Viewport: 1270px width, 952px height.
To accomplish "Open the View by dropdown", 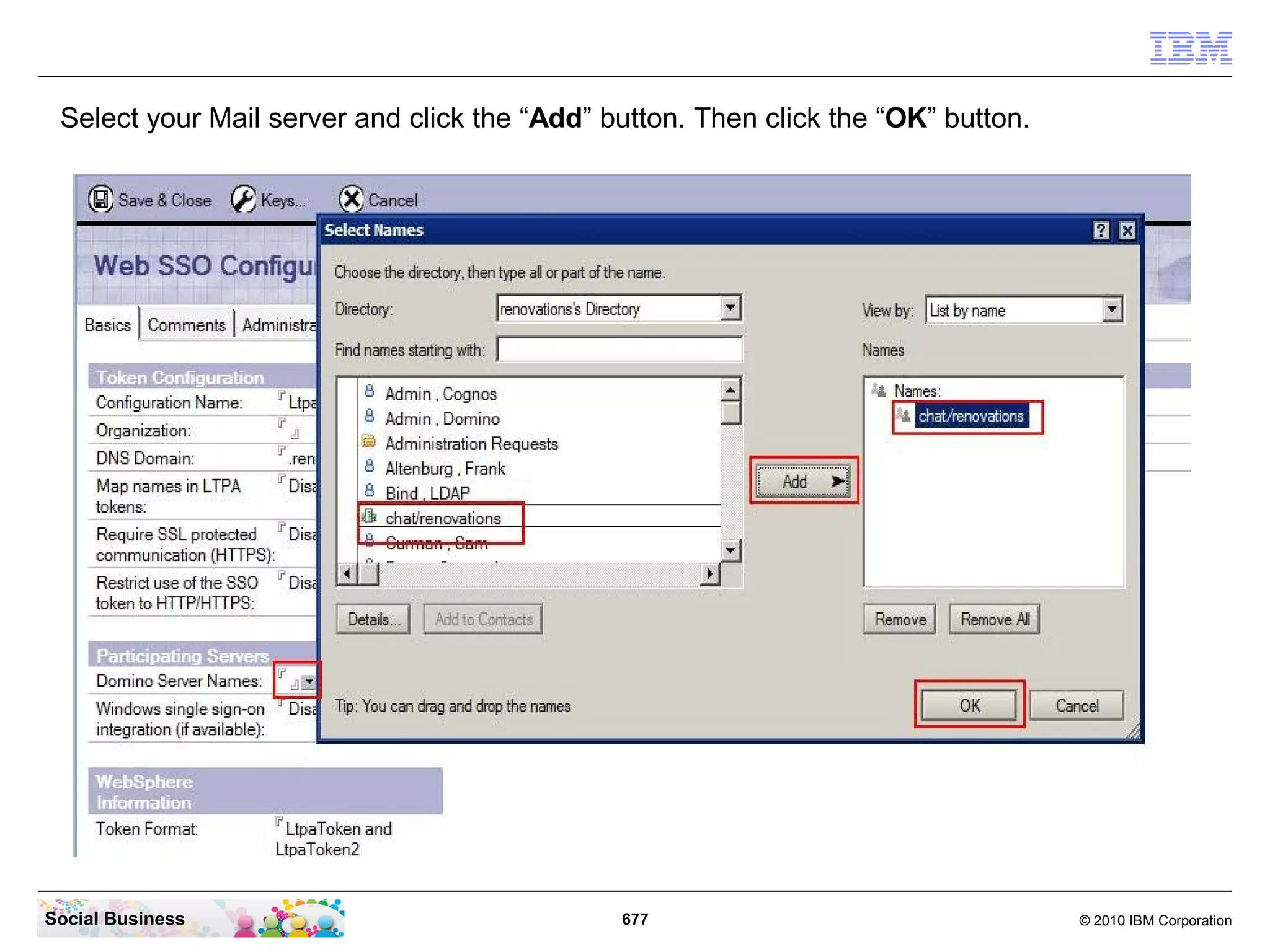I will 1112,309.
